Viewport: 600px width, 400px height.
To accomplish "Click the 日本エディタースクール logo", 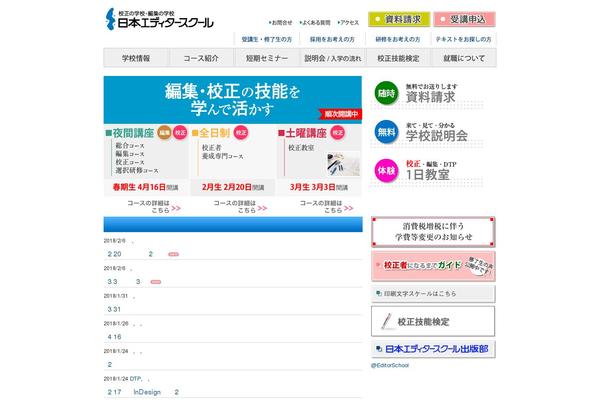I will [159, 19].
